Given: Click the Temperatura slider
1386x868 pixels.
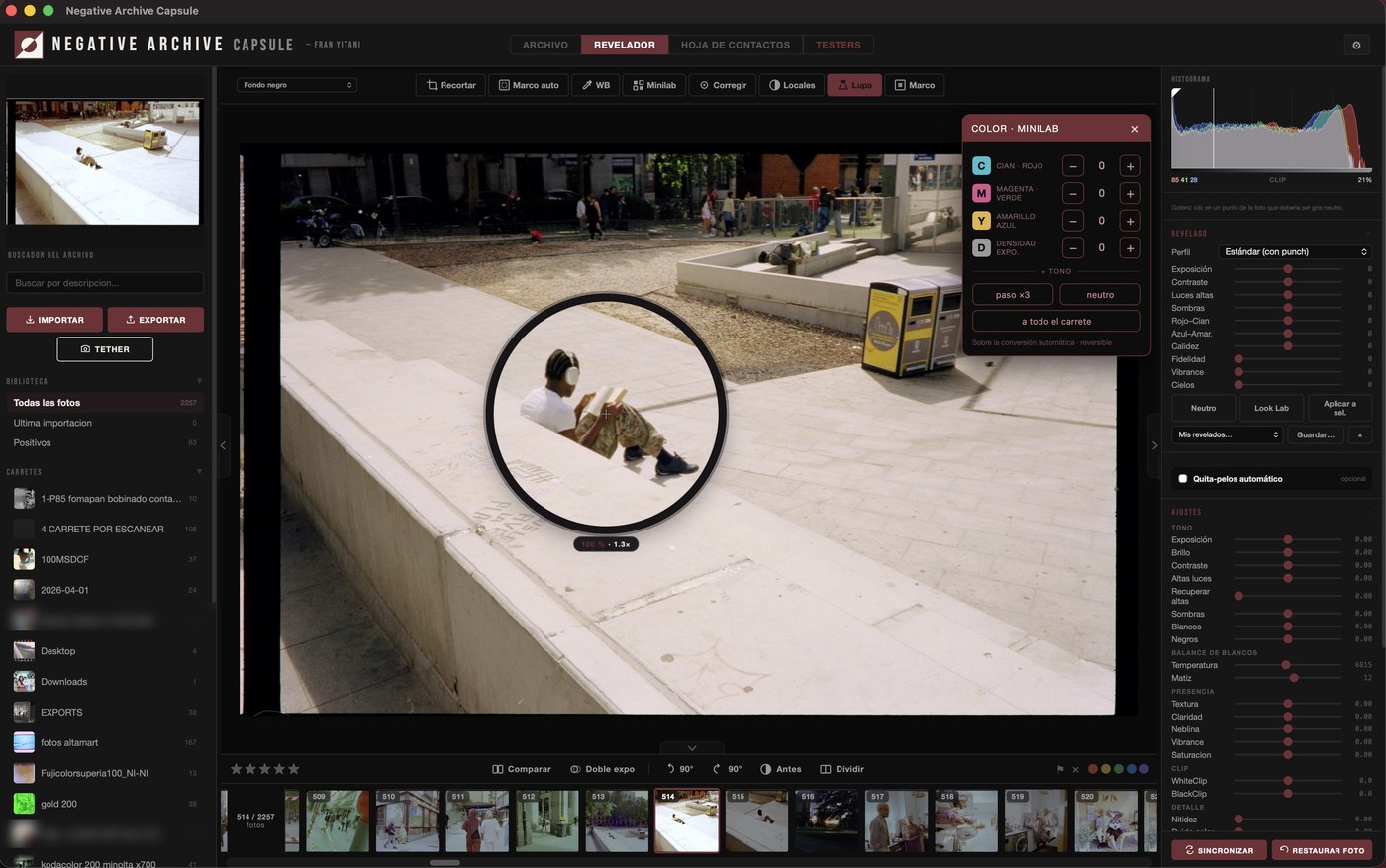Looking at the screenshot, I should pos(1287,665).
